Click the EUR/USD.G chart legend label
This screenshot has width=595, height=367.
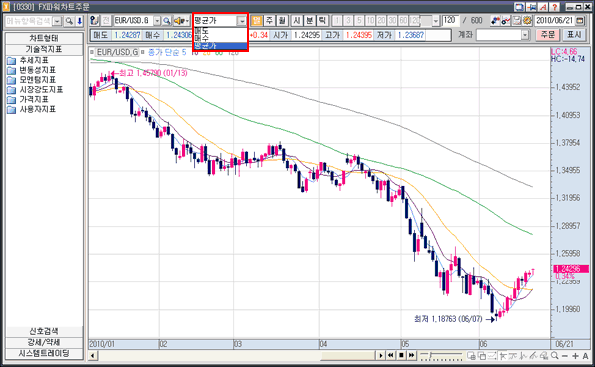pos(117,52)
